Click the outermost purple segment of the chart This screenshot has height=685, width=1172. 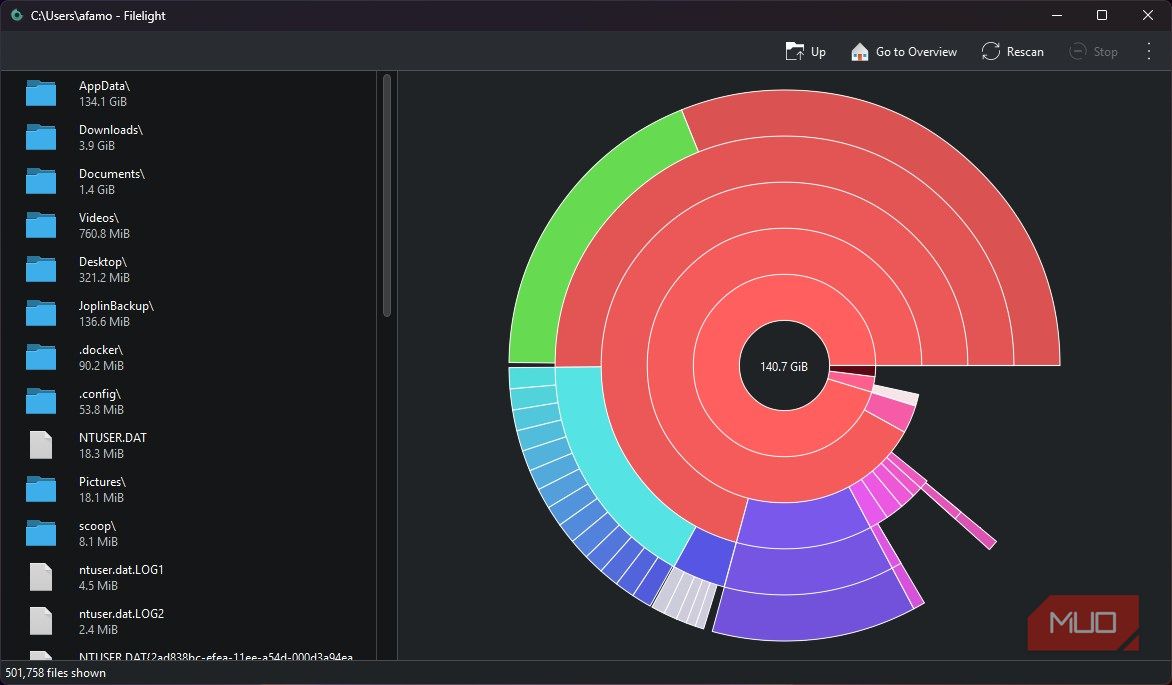[x=815, y=613]
